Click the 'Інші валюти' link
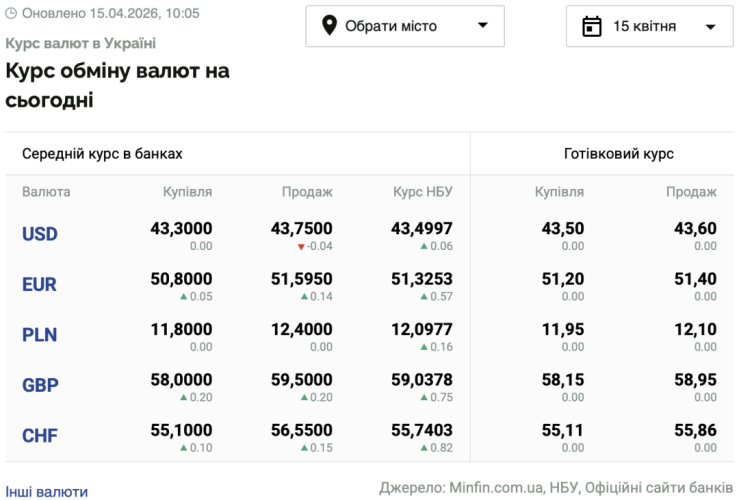 pyautogui.click(x=47, y=491)
